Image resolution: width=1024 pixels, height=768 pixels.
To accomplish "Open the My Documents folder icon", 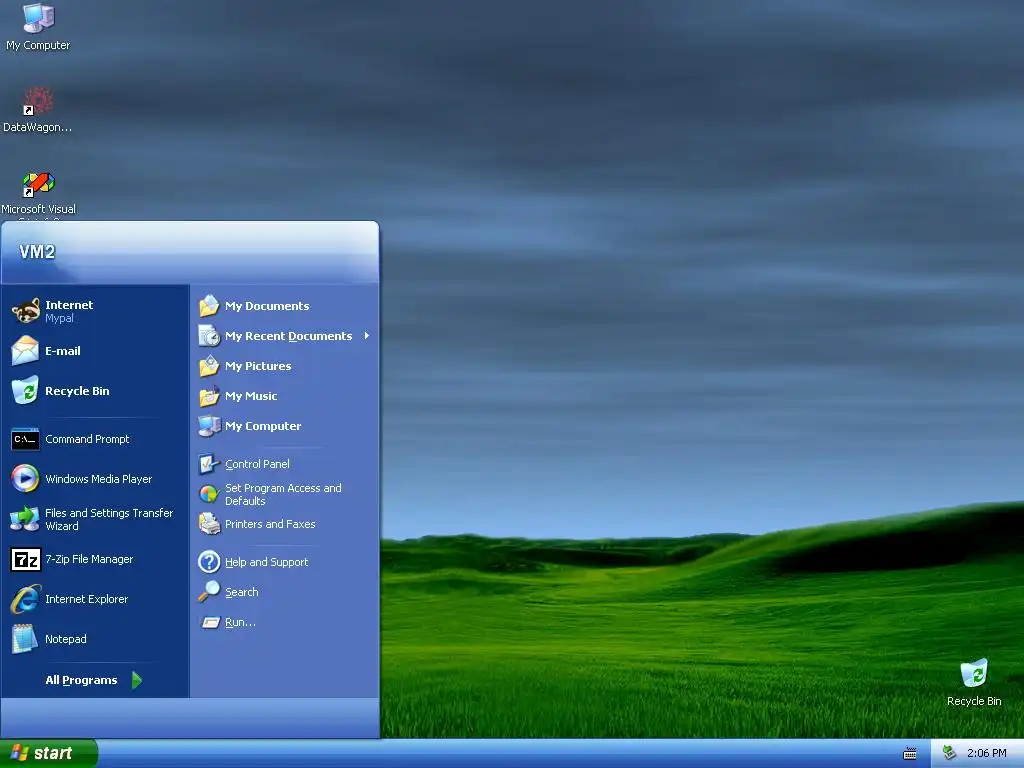I will click(x=209, y=306).
